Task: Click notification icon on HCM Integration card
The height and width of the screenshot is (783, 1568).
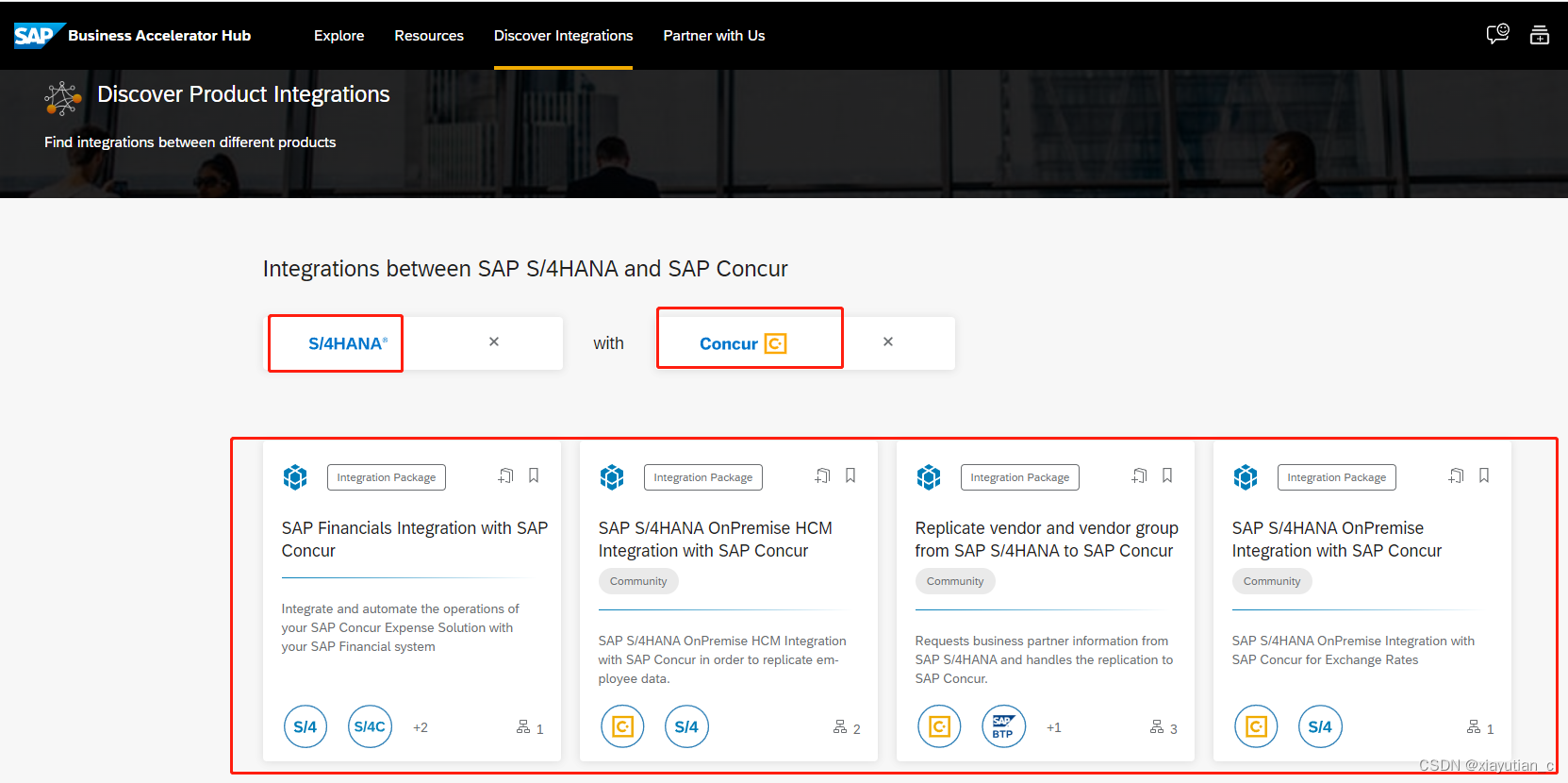Action: [x=823, y=475]
